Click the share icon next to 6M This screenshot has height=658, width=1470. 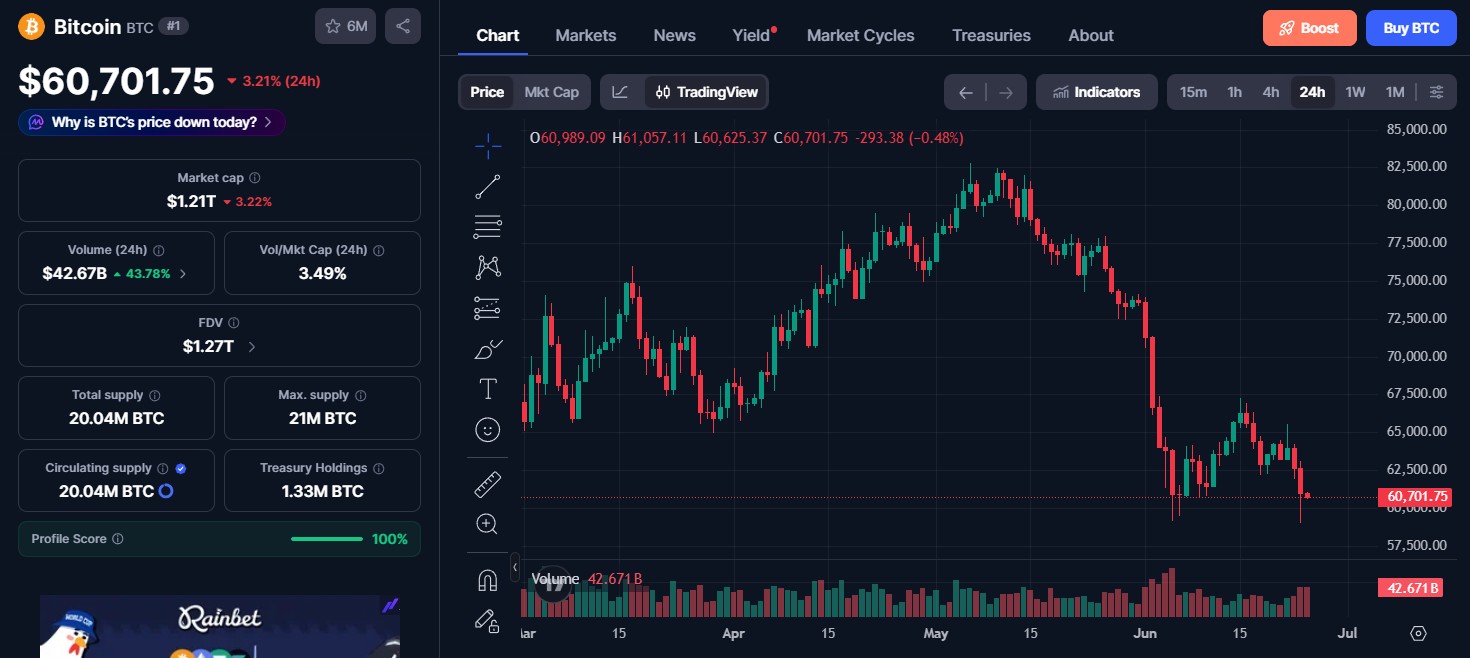tap(403, 26)
